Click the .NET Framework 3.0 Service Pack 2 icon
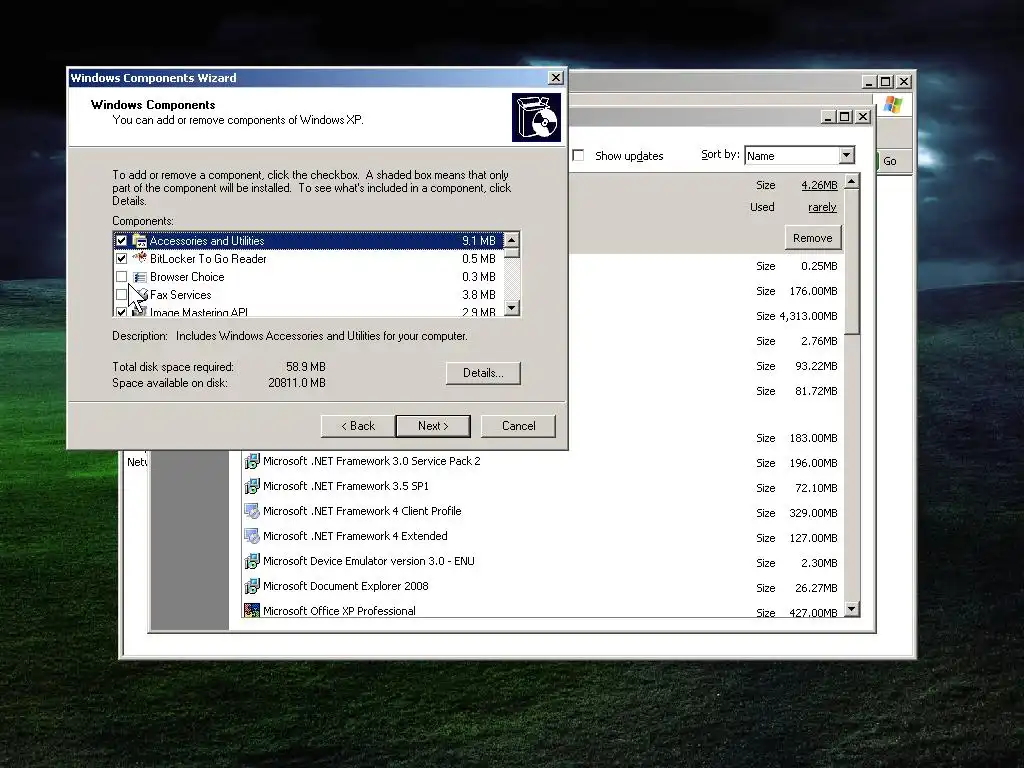Viewport: 1024px width, 768px height. pyautogui.click(x=251, y=461)
